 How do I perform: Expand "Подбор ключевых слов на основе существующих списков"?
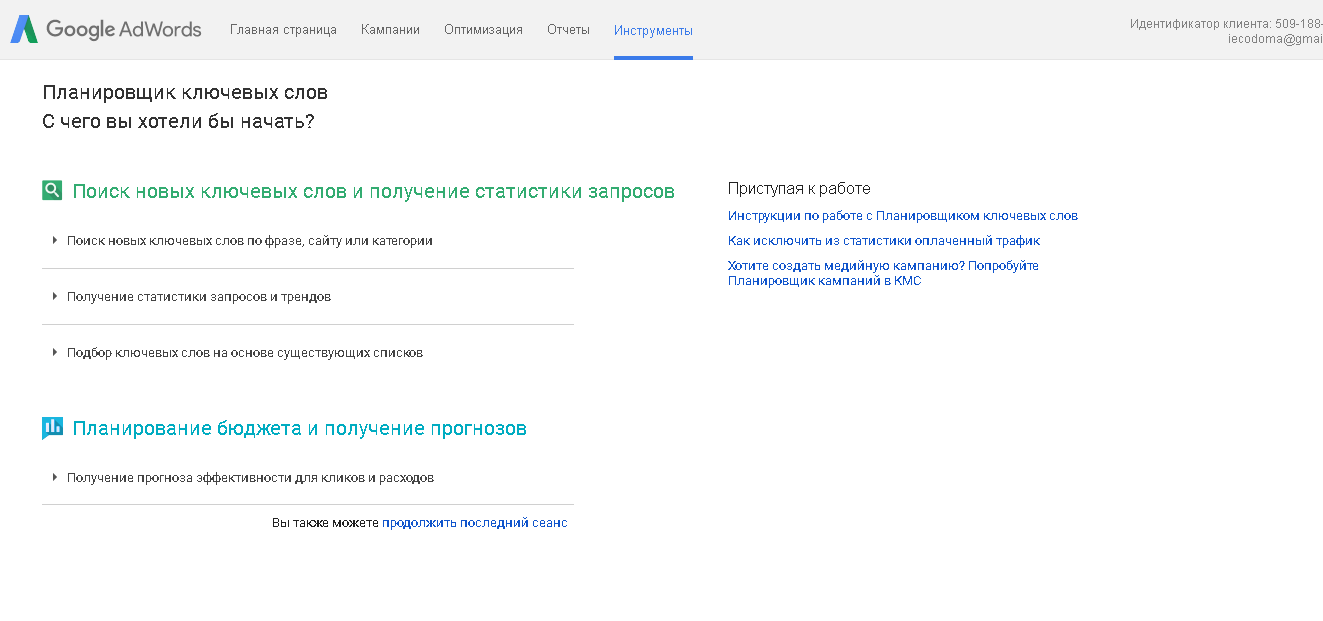[243, 352]
